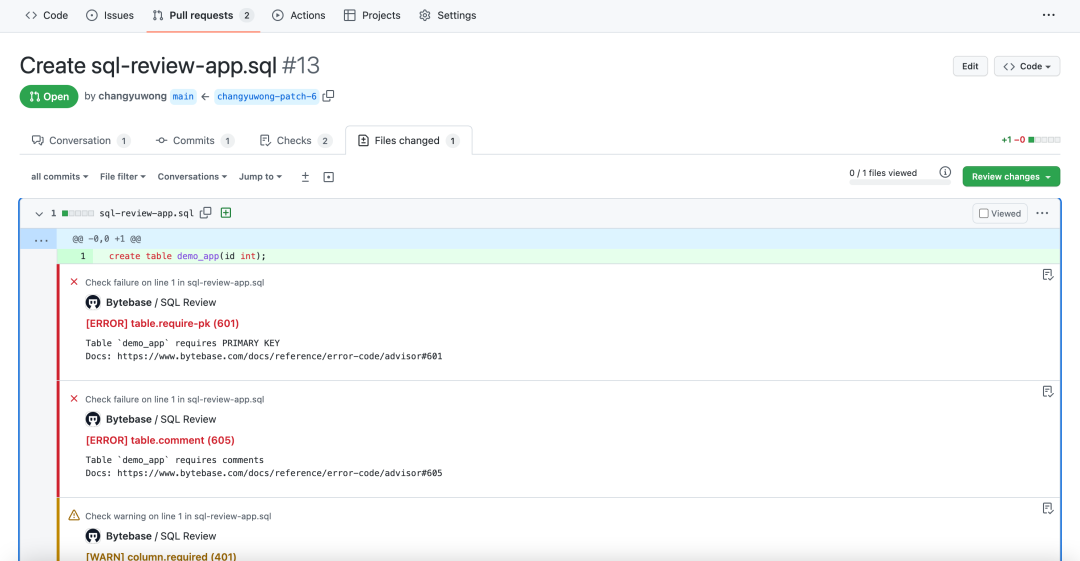
Task: Switch to the Checks tab
Action: (295, 141)
